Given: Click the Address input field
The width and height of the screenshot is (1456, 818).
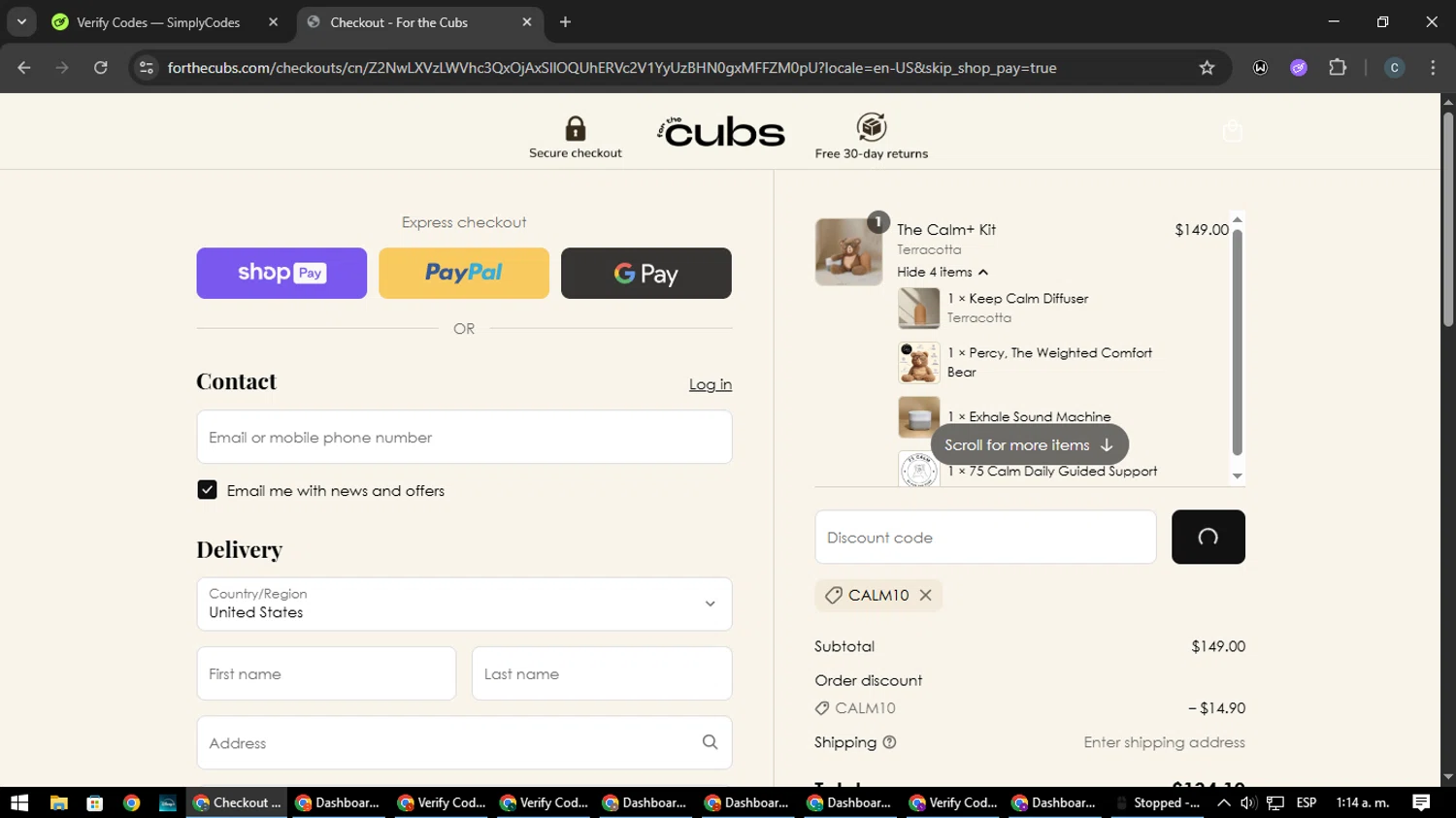Looking at the screenshot, I should click(x=464, y=742).
